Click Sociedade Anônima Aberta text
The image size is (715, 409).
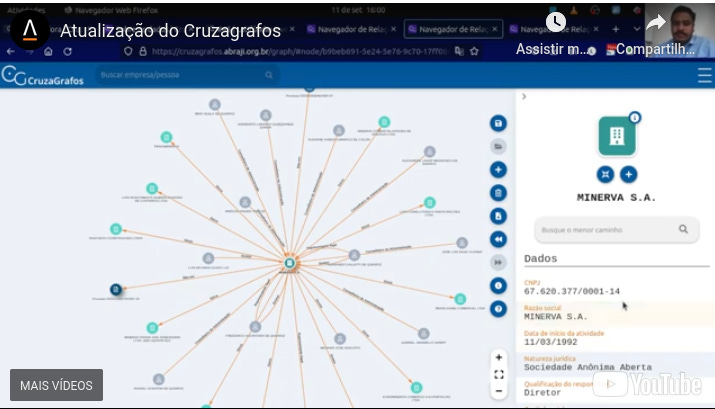click(588, 367)
